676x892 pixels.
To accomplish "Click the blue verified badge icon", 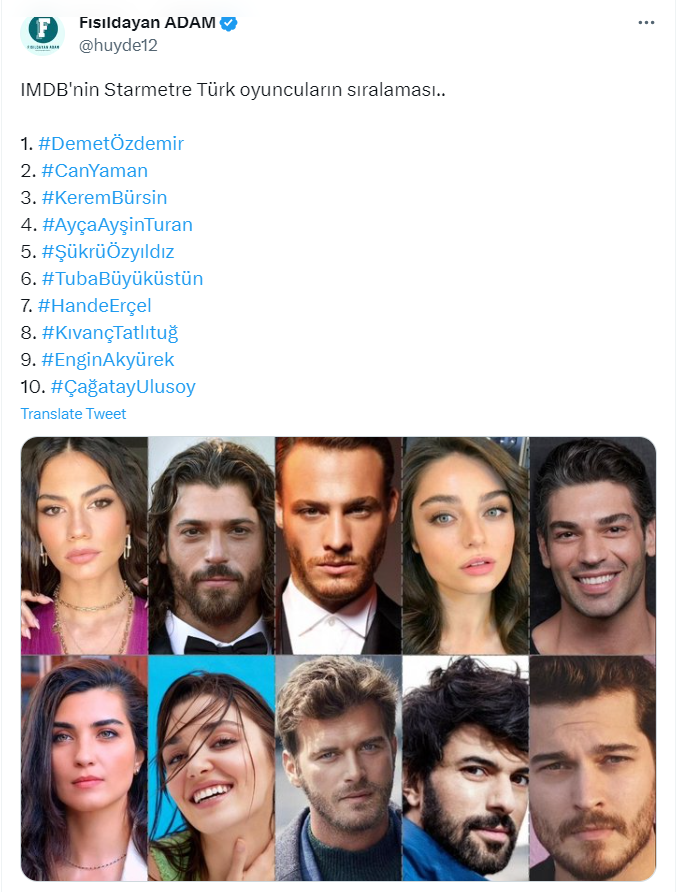I will point(229,23).
